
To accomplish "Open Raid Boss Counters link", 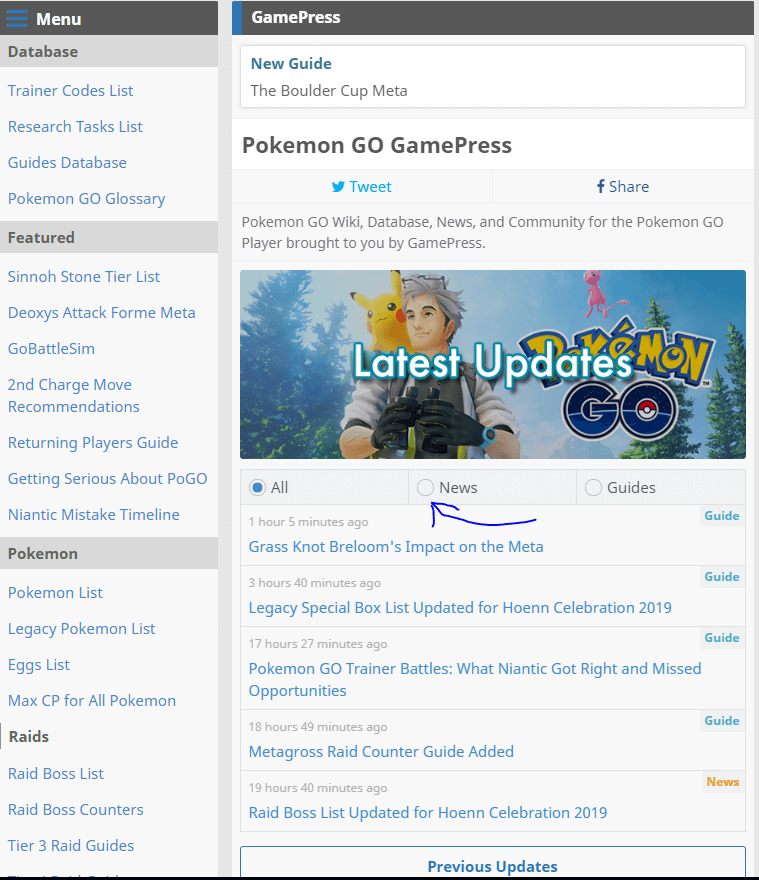I will [76, 809].
